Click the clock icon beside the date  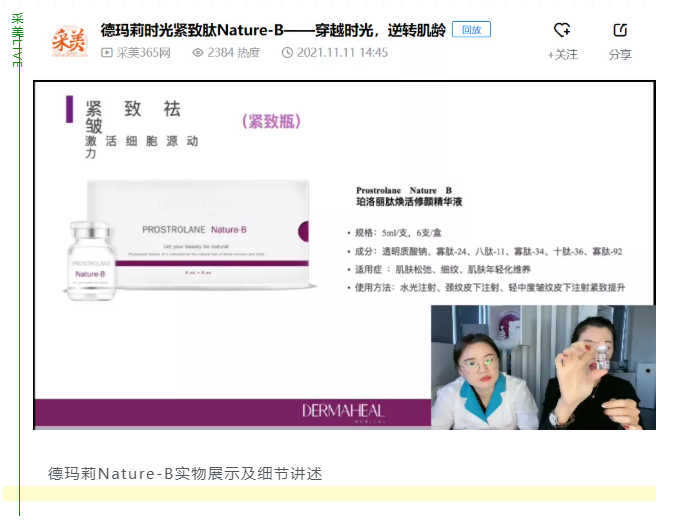click(287, 53)
